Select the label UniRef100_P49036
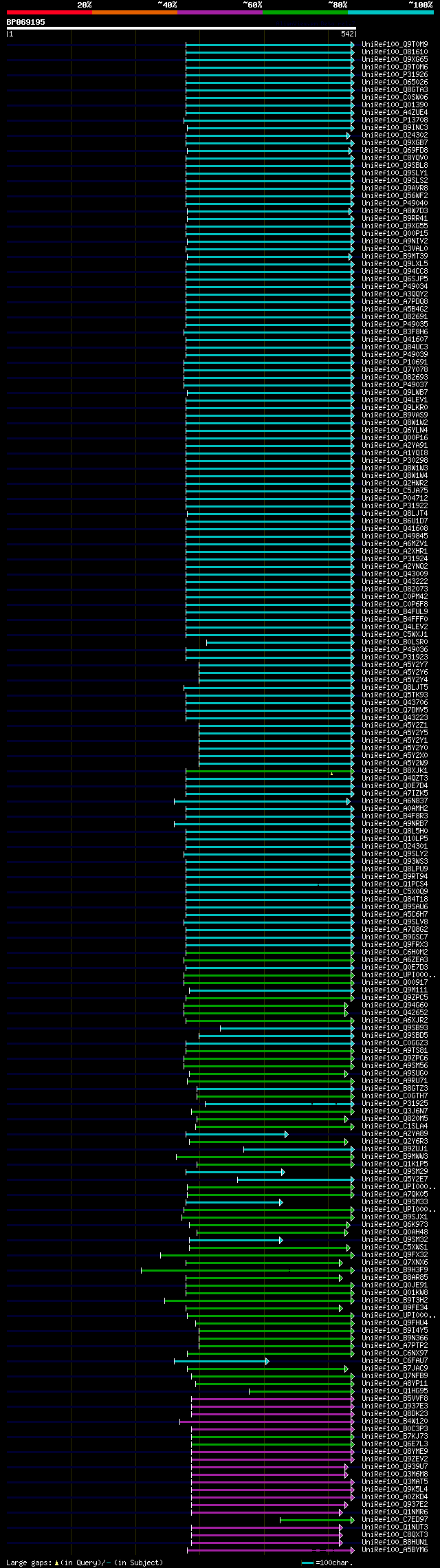 pos(395,650)
